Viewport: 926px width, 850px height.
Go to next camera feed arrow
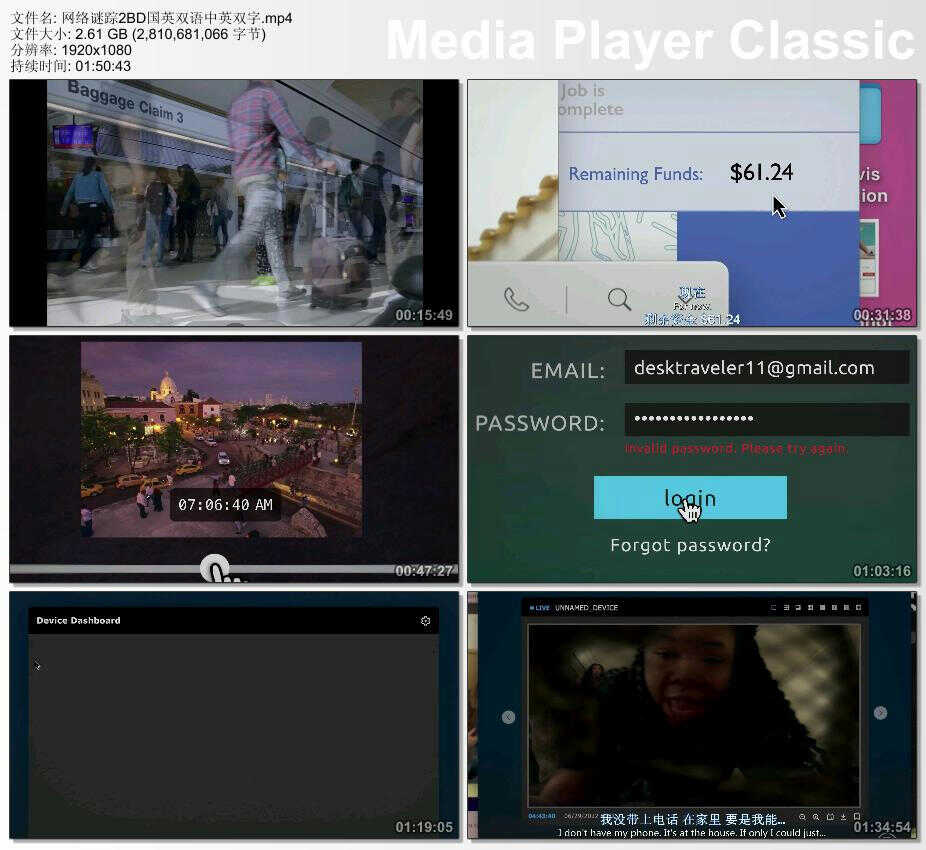pyautogui.click(x=880, y=713)
